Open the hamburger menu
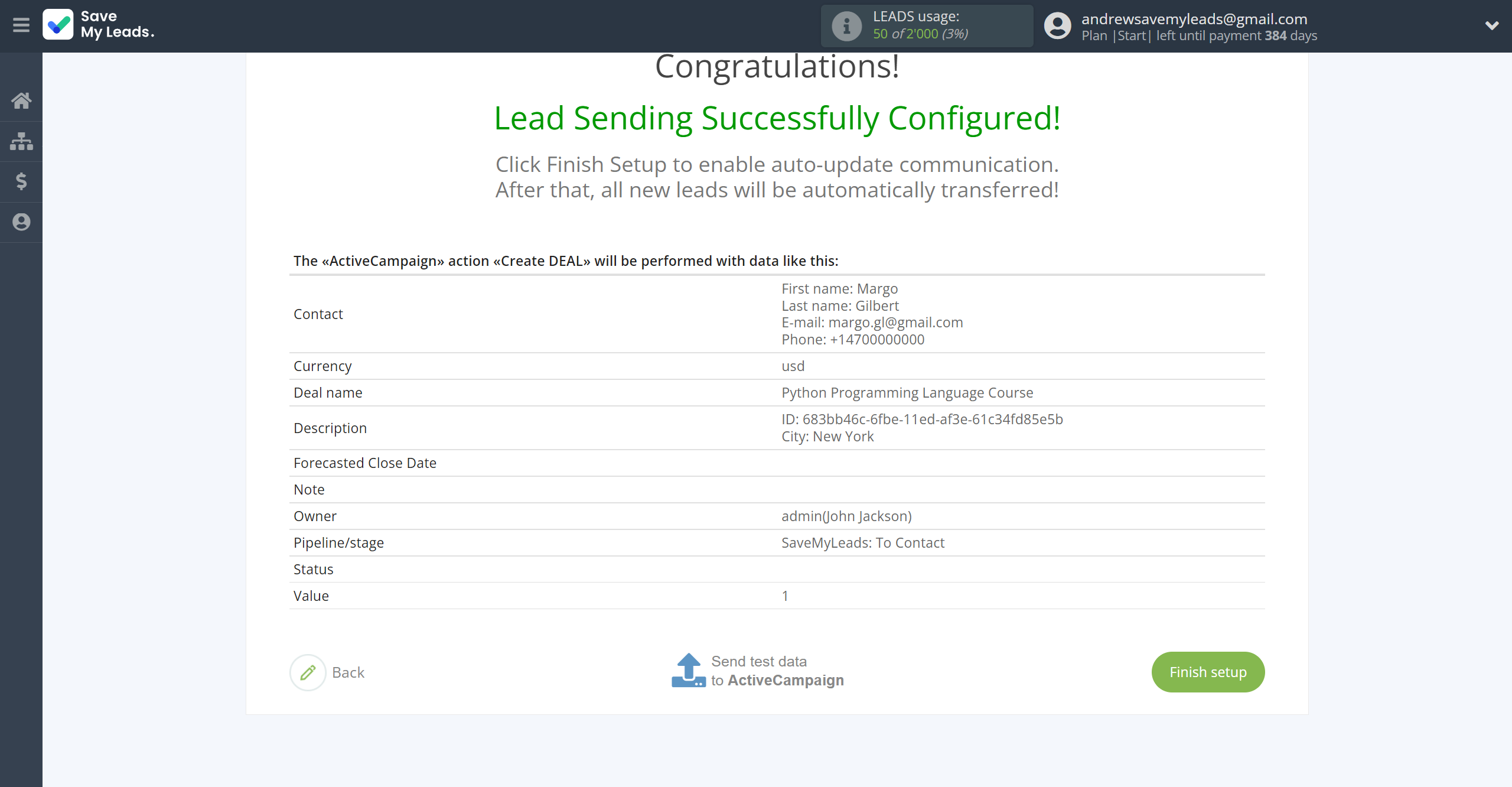Viewport: 1512px width, 787px height. pyautogui.click(x=21, y=25)
